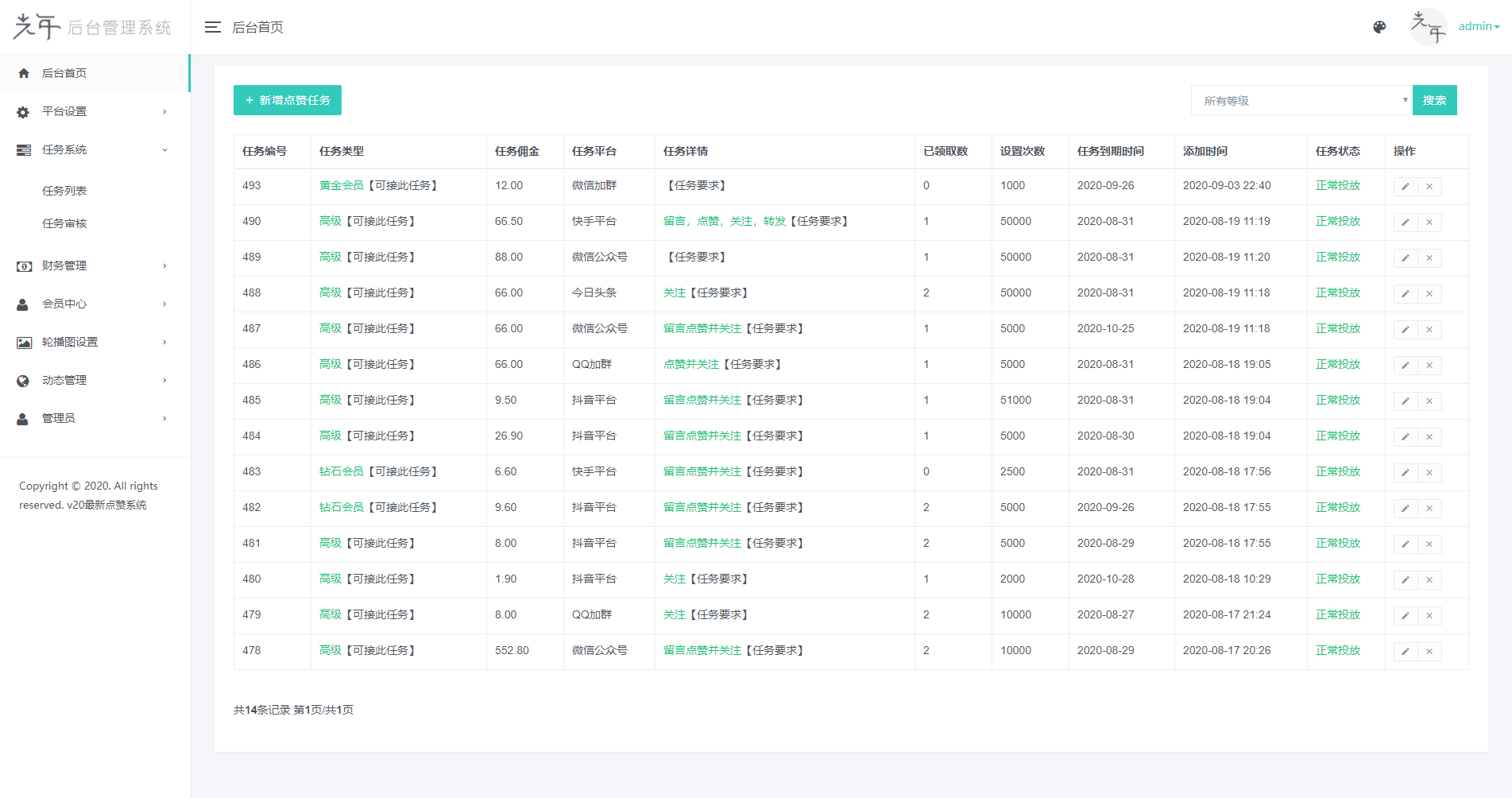This screenshot has width=1512, height=798.
Task: Open the 留言点赞并关注 detail link for task 487
Action: [702, 329]
